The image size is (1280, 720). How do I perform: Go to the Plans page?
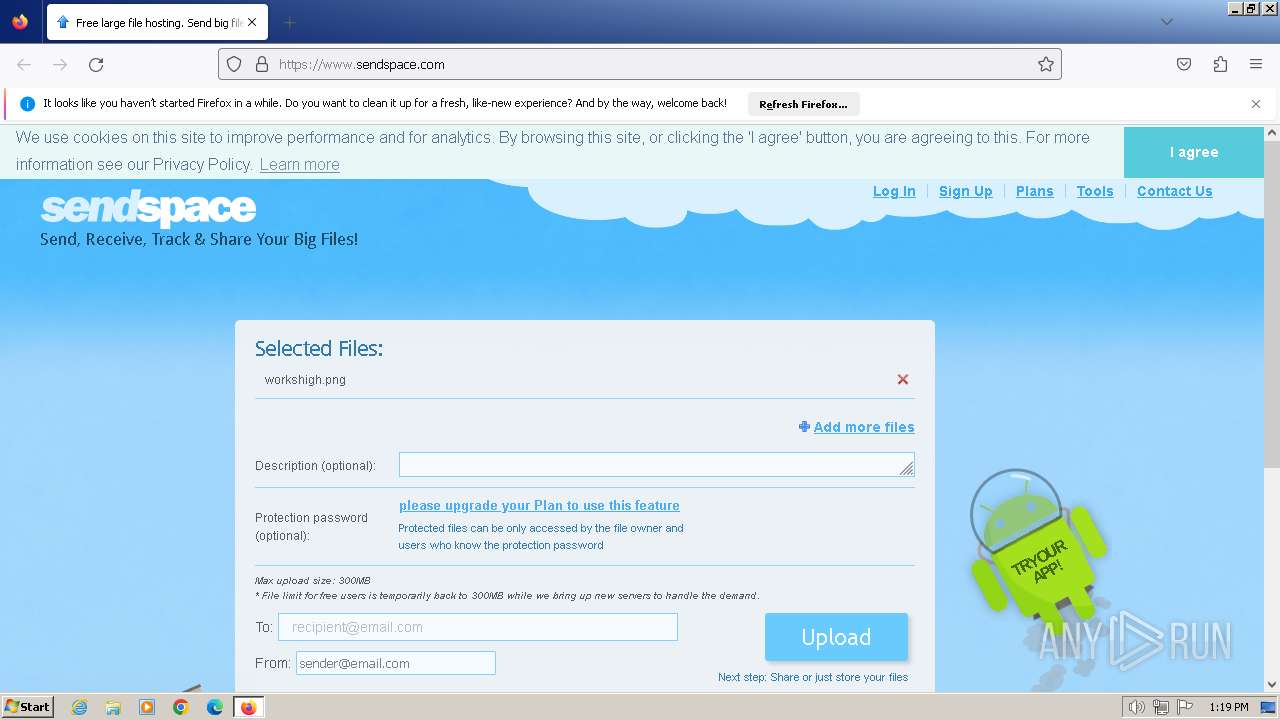(1034, 191)
